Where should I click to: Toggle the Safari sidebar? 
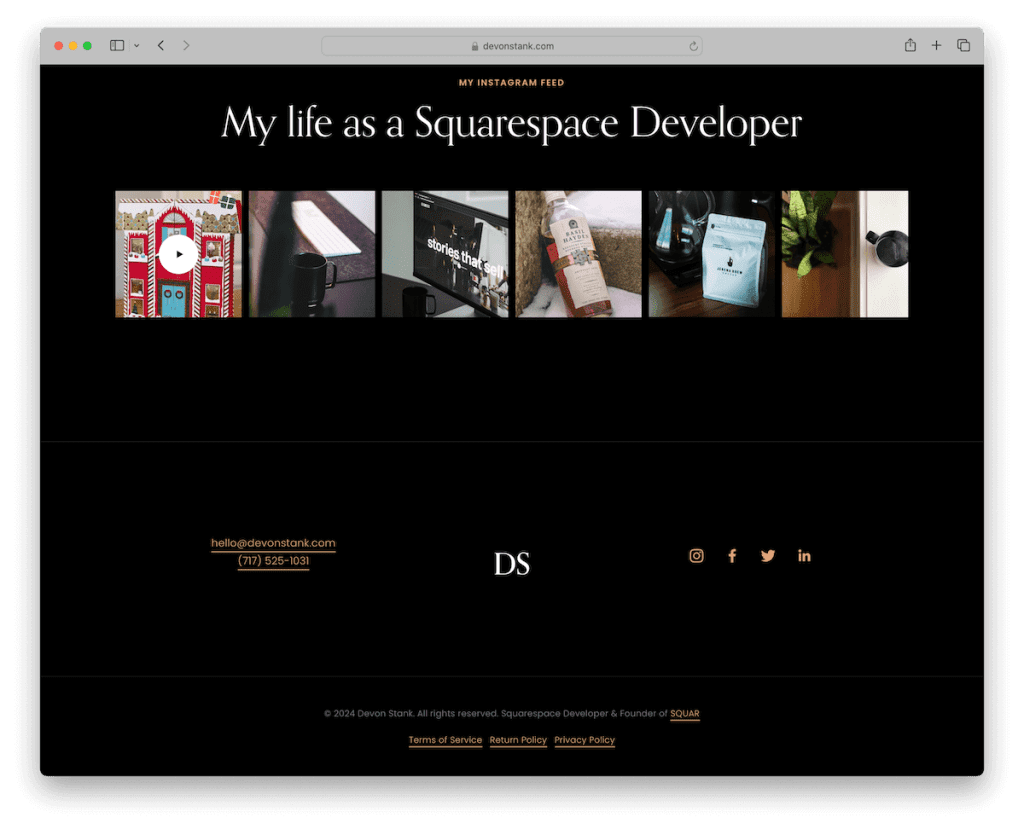pos(116,45)
